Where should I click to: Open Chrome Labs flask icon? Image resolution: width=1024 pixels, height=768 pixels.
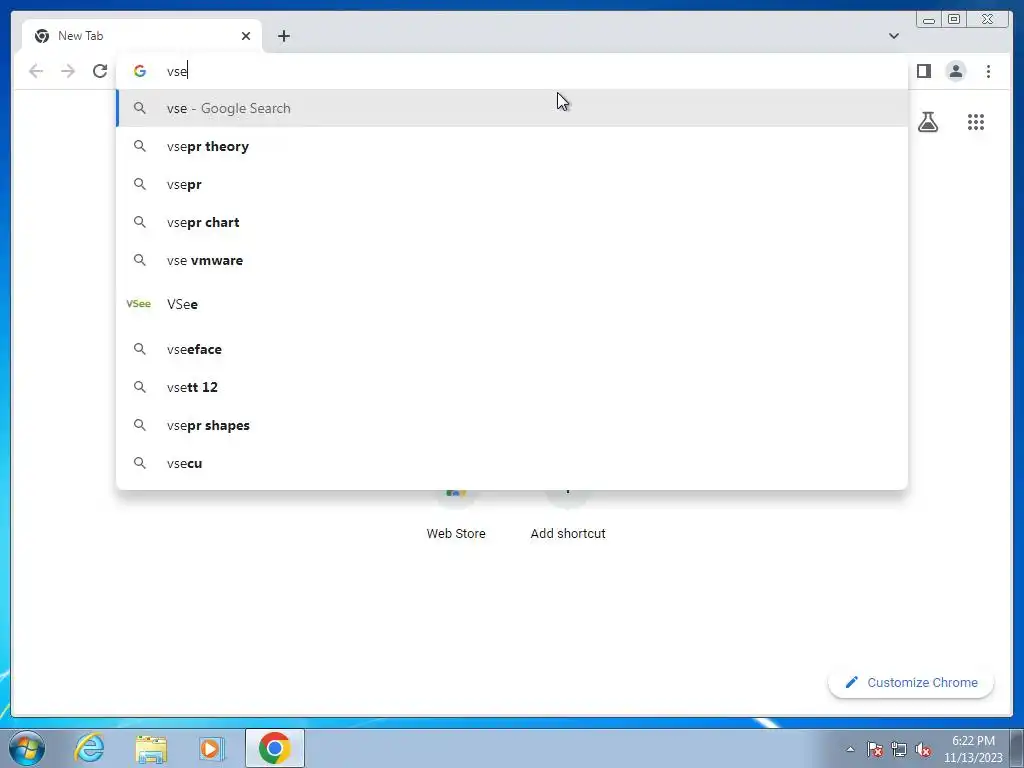point(928,121)
